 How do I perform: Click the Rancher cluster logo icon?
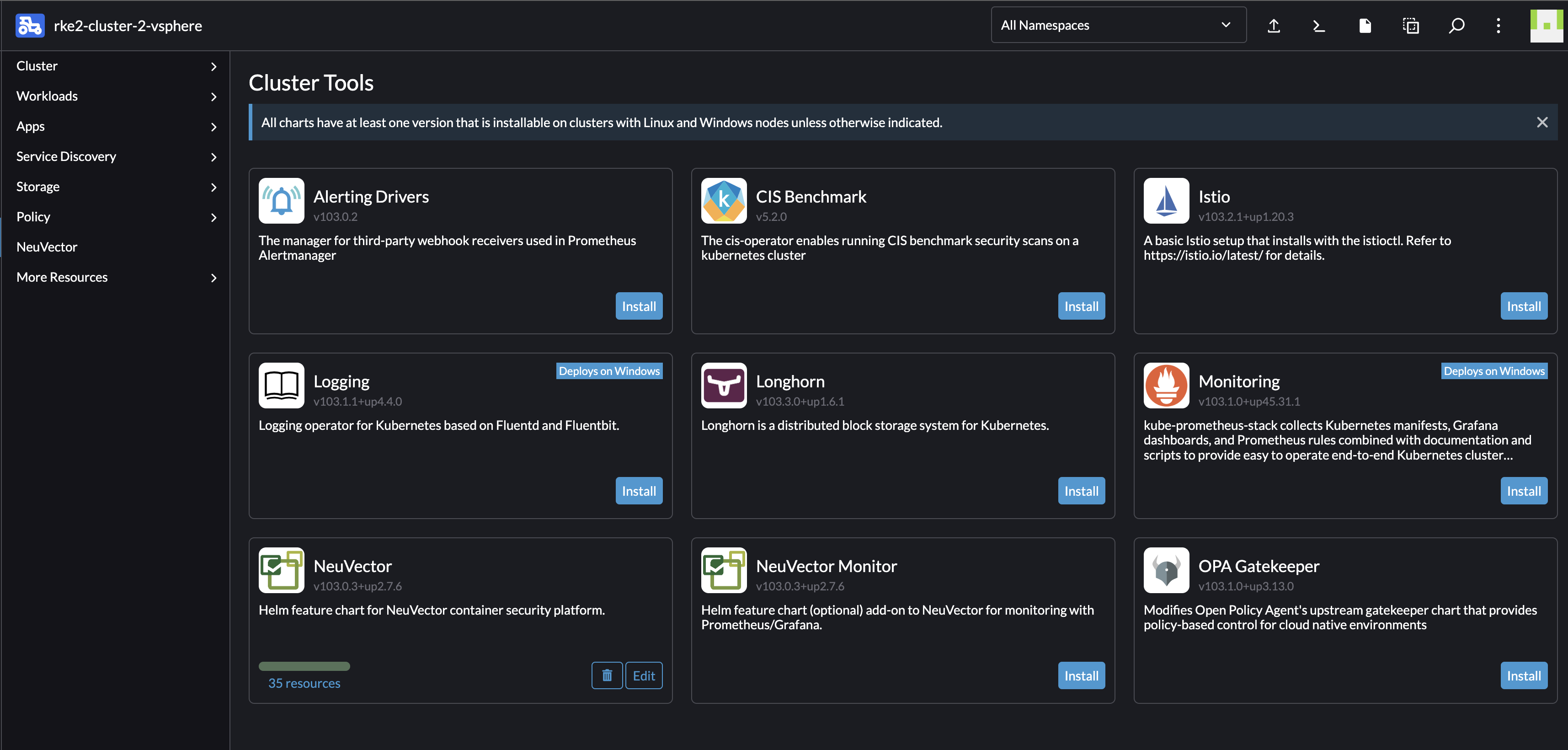30,26
